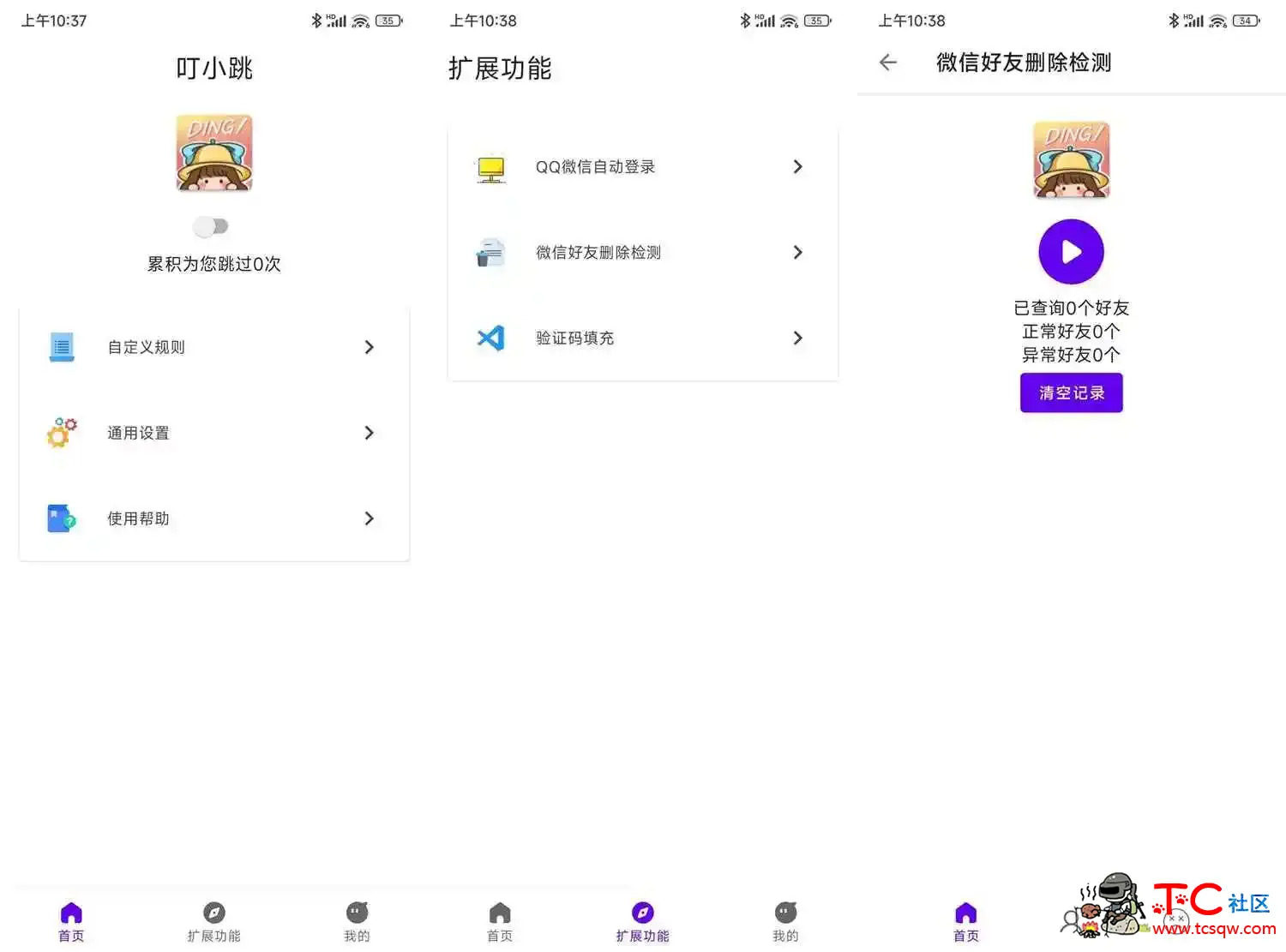Click 清空记录 button

(x=1072, y=392)
